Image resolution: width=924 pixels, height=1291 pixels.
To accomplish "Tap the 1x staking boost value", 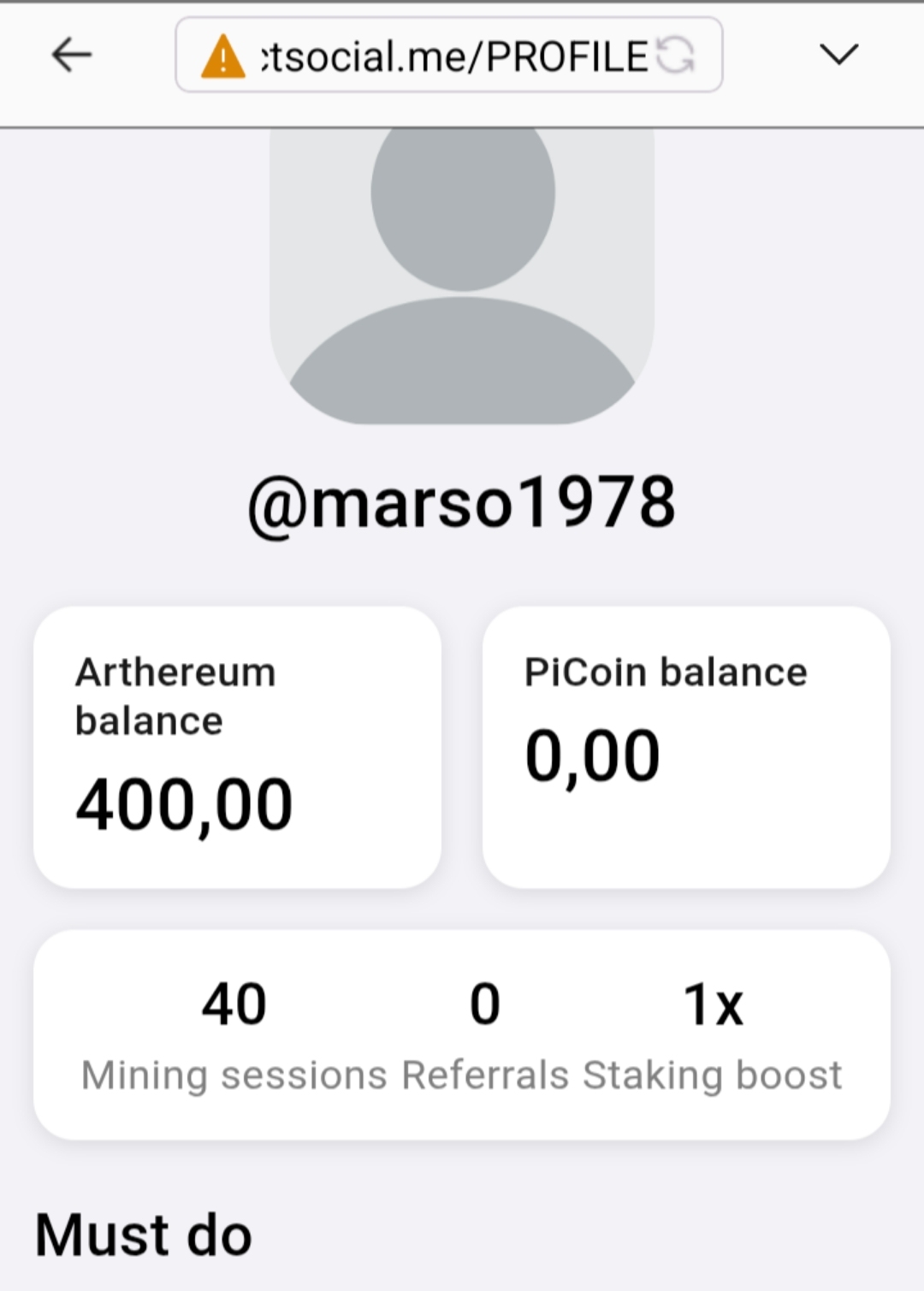I will pos(713,1004).
